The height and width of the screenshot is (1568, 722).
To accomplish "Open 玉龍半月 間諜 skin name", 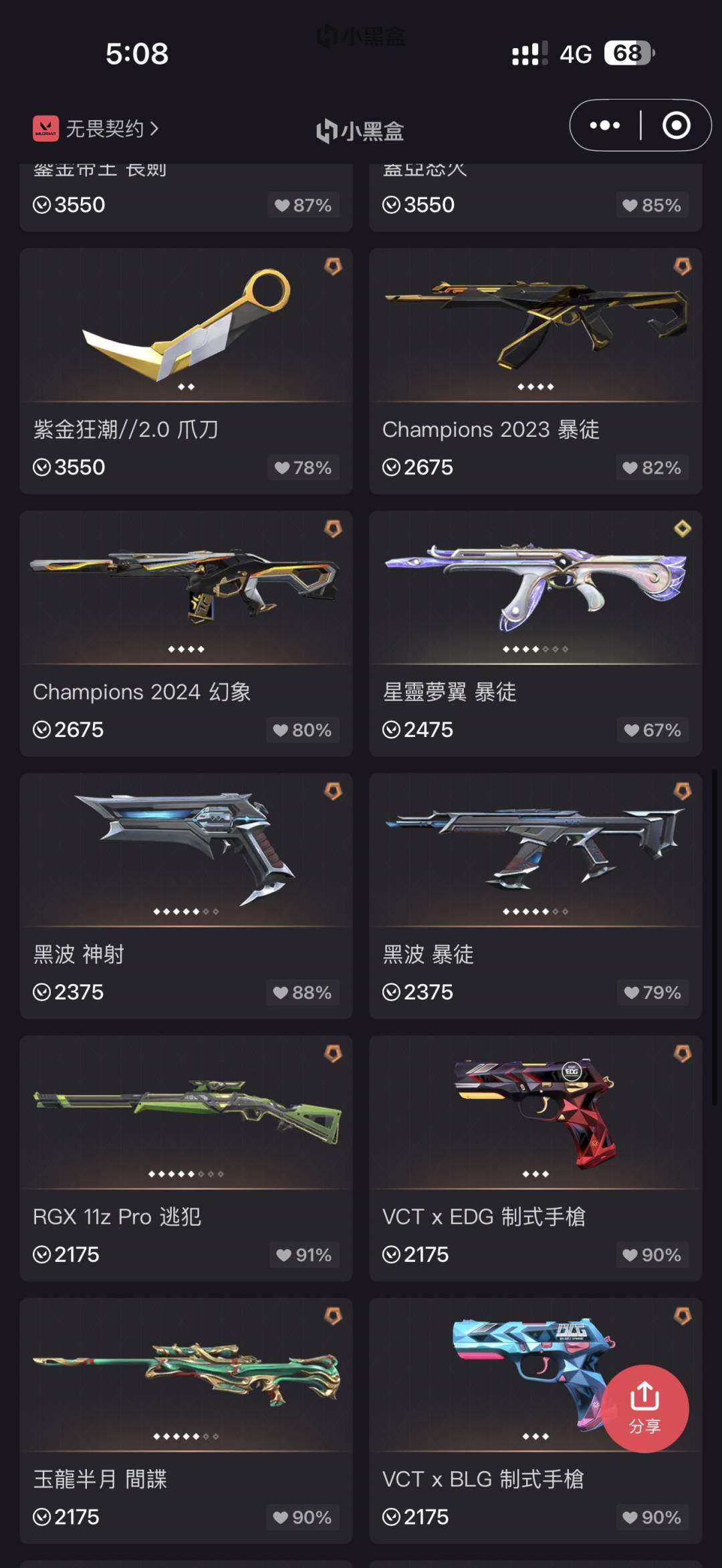I will pyautogui.click(x=100, y=1479).
